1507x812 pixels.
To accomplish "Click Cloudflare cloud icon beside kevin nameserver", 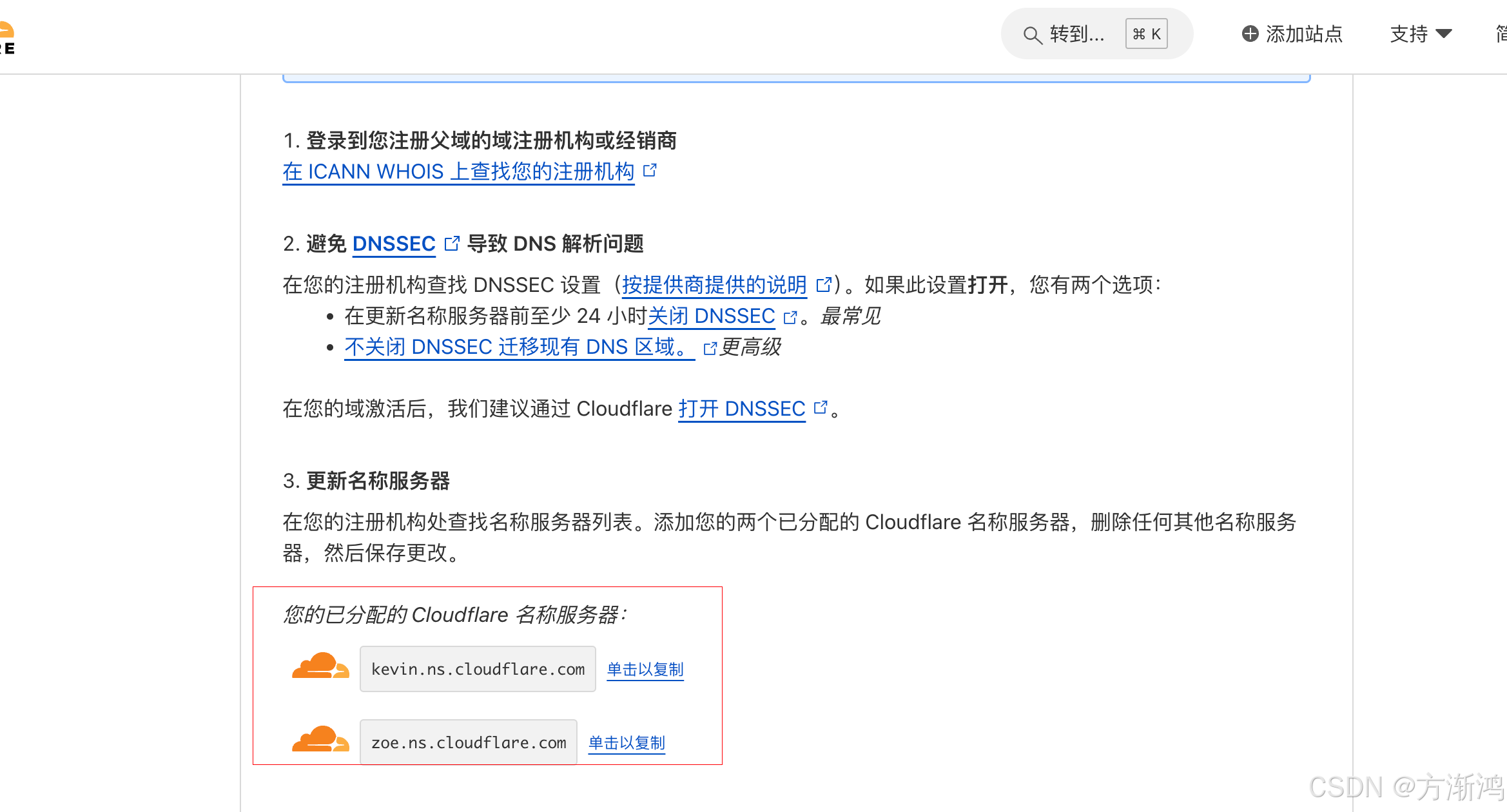I will coord(320,666).
